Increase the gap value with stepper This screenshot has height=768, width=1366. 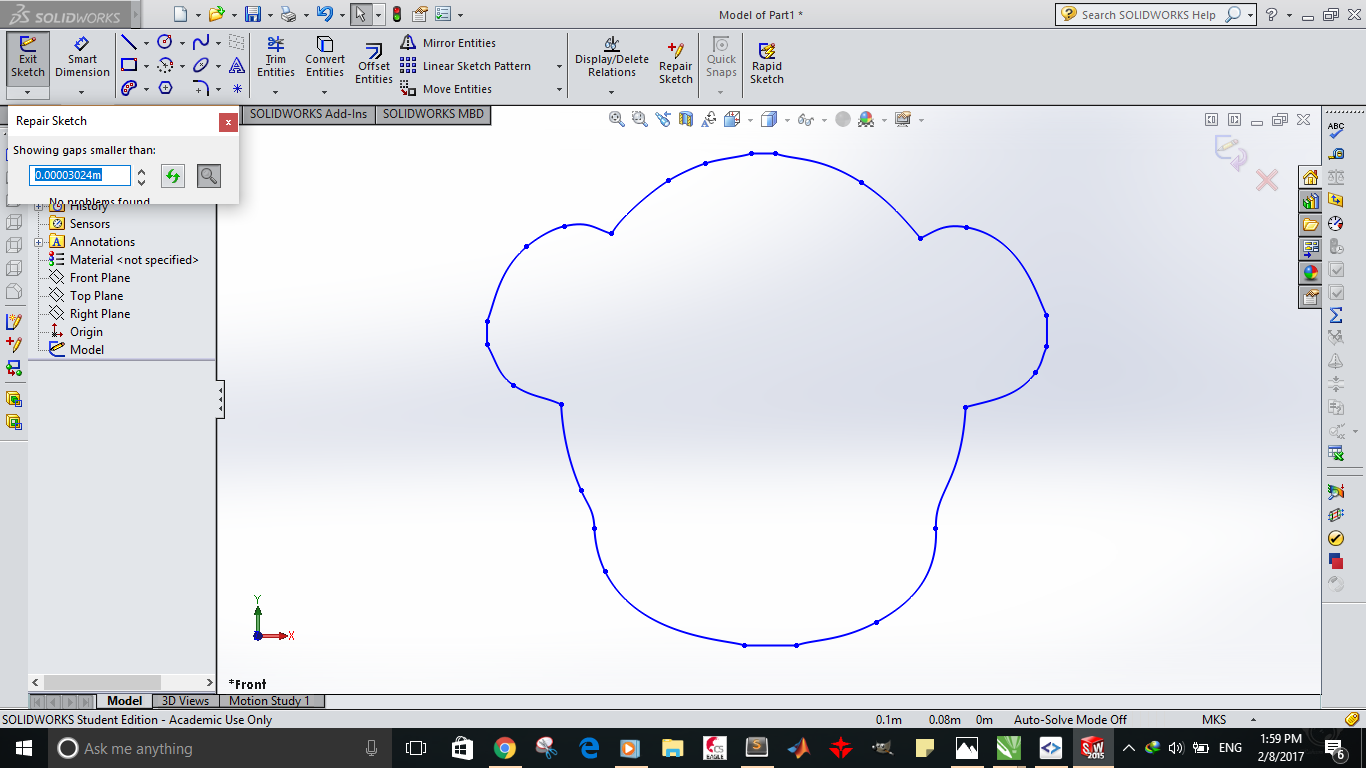pos(142,171)
